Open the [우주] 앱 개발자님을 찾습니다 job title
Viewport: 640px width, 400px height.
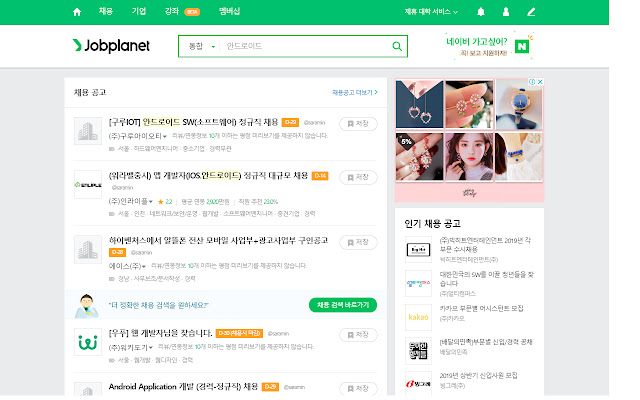click(160, 333)
